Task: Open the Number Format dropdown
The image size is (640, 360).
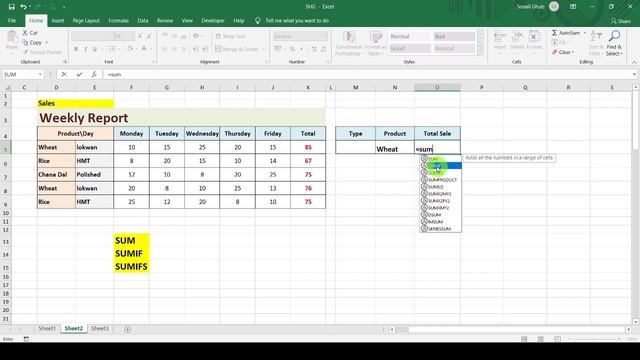Action: pos(325,36)
